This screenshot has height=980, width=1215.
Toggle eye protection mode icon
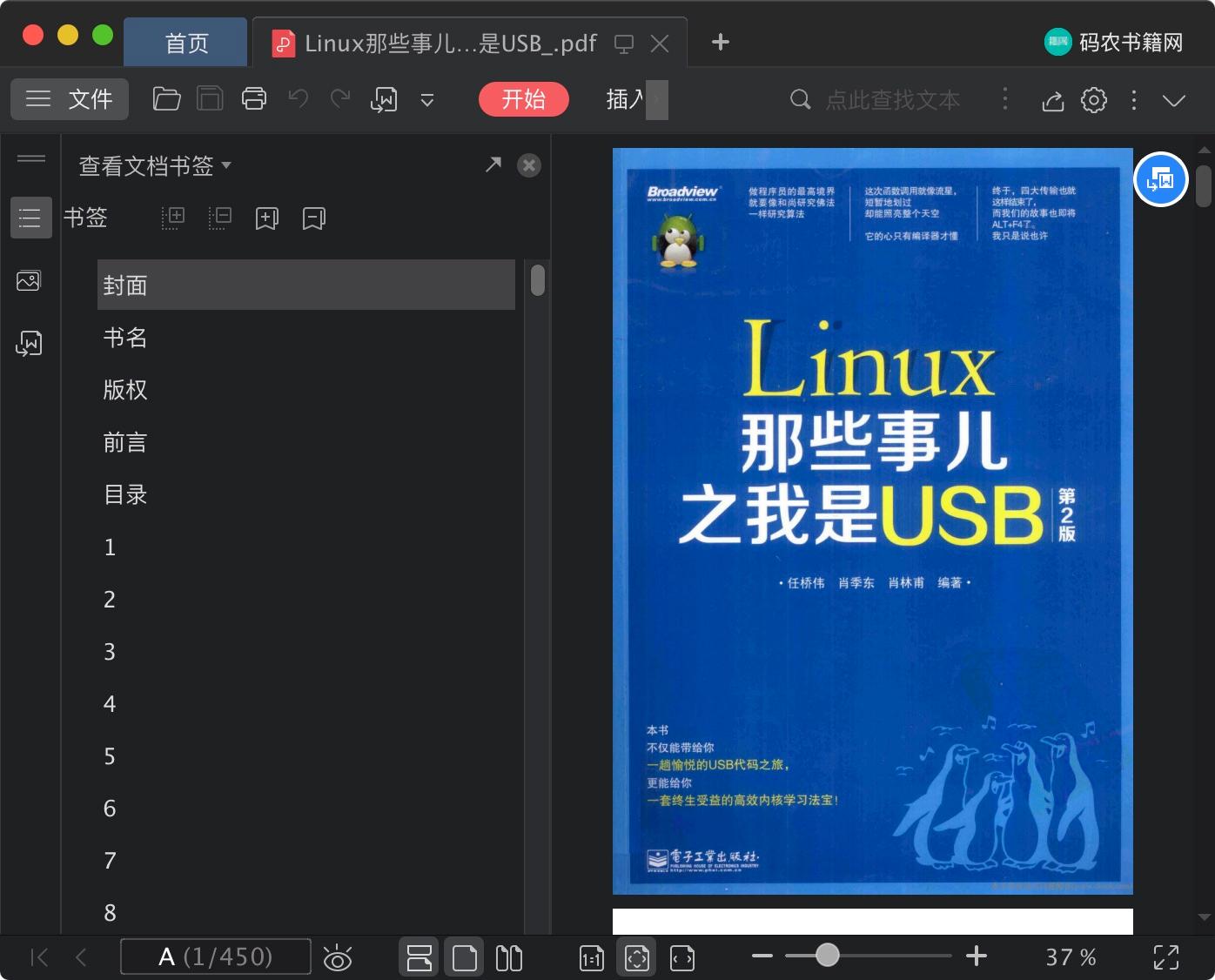point(337,957)
